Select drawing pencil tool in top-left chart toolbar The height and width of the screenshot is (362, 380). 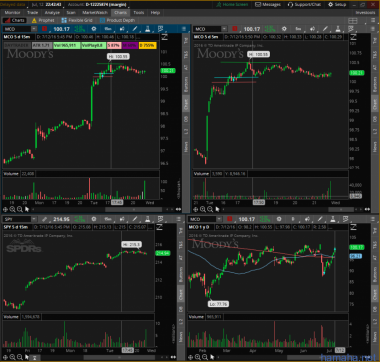click(135, 29)
